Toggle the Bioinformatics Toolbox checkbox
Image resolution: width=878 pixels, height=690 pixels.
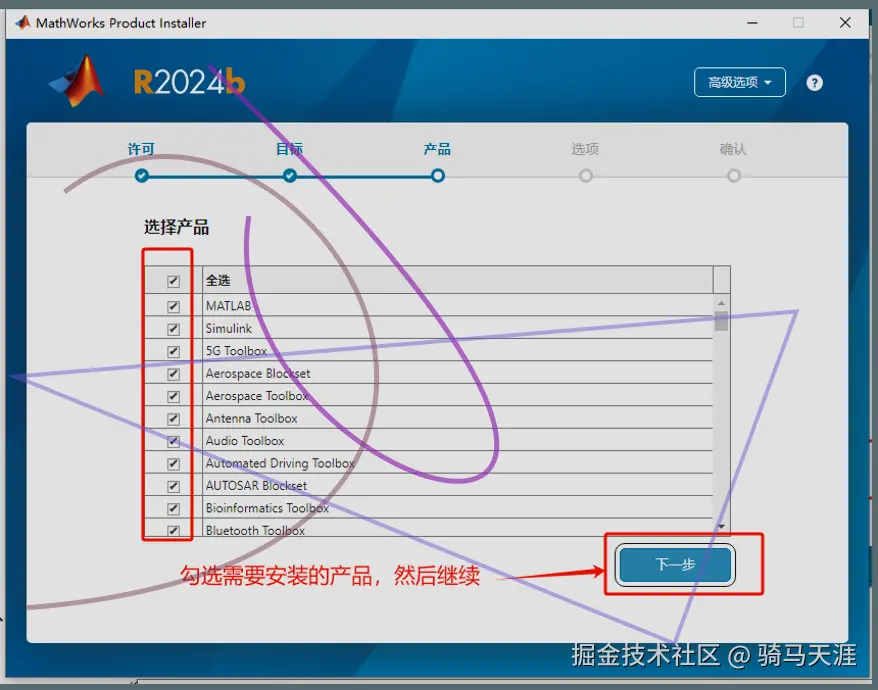(173, 509)
